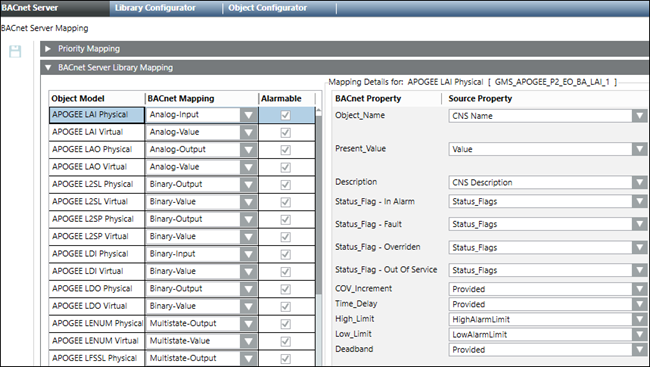
Task: Click the save disk icon
Action: (15, 51)
